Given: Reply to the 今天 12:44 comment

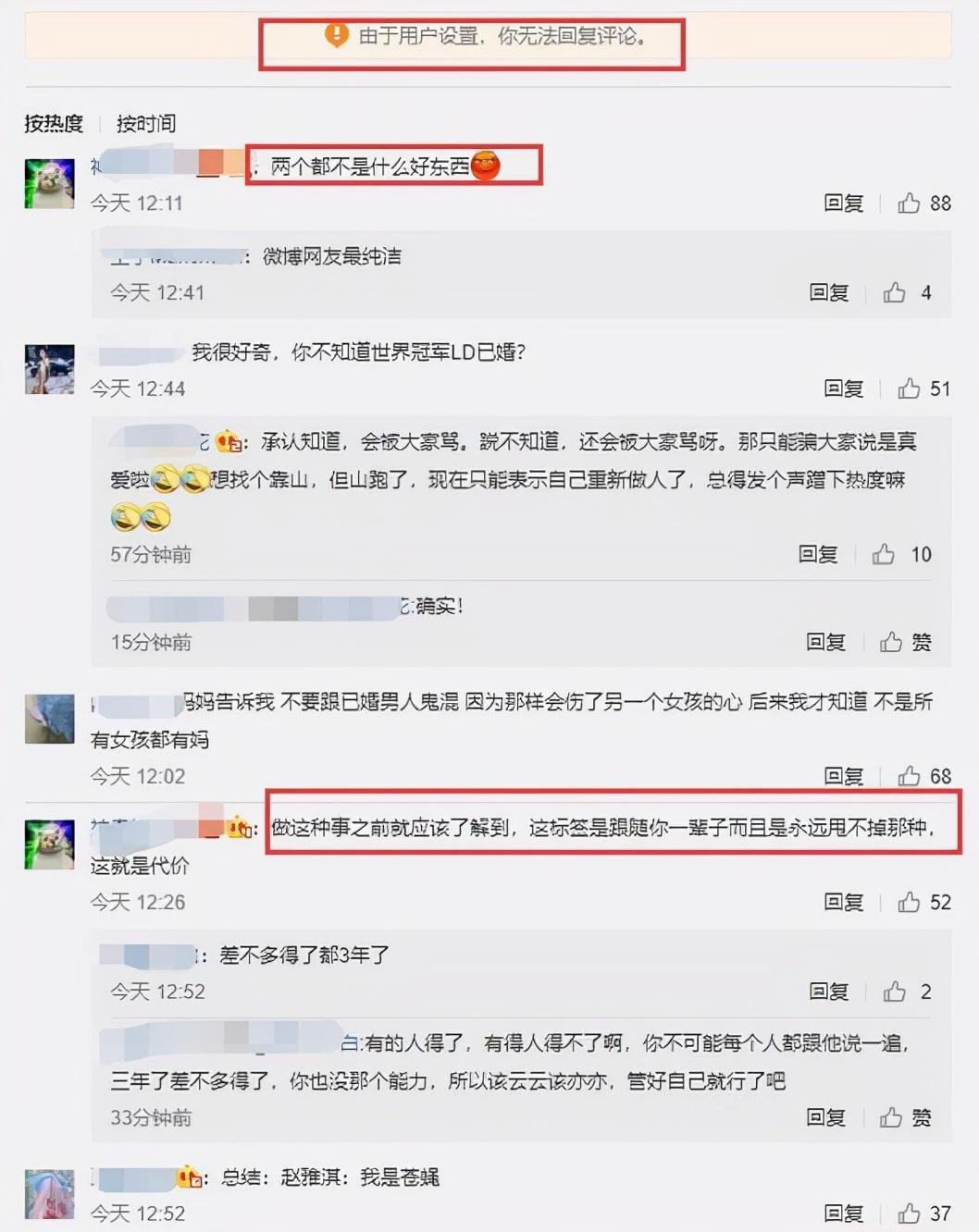Looking at the screenshot, I should coord(843,388).
